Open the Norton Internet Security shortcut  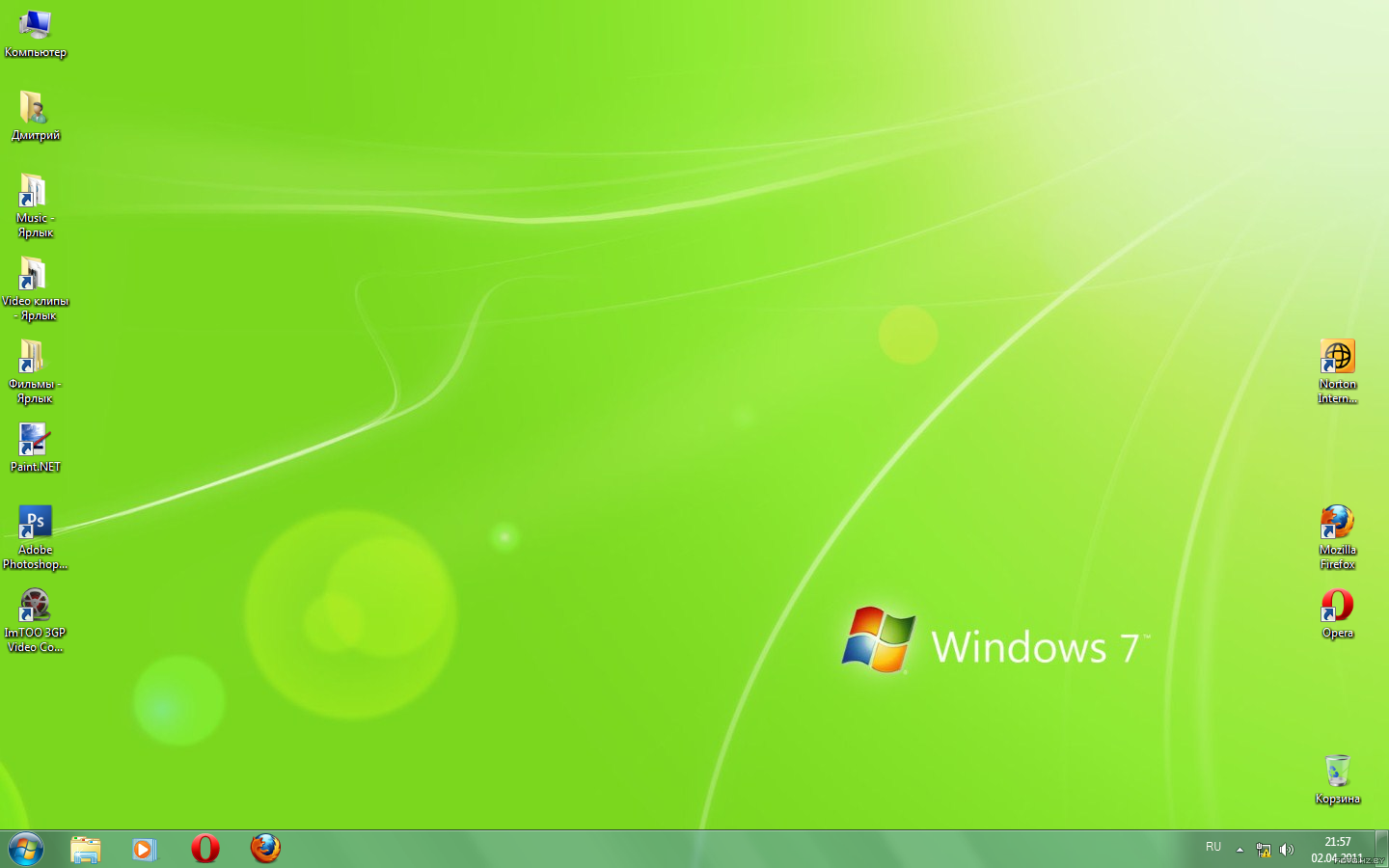pyautogui.click(x=1338, y=372)
